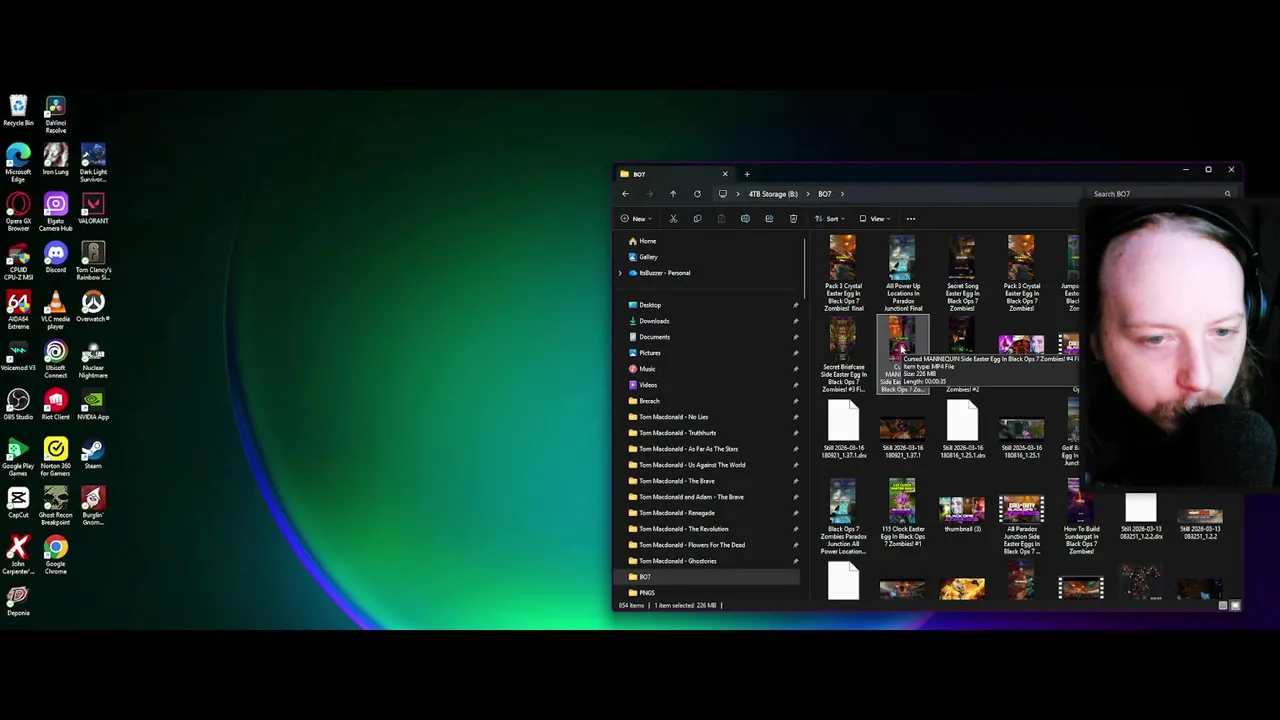Select Tom Clancy's Rainbow Six icon
The image size is (1280, 720).
(x=93, y=261)
